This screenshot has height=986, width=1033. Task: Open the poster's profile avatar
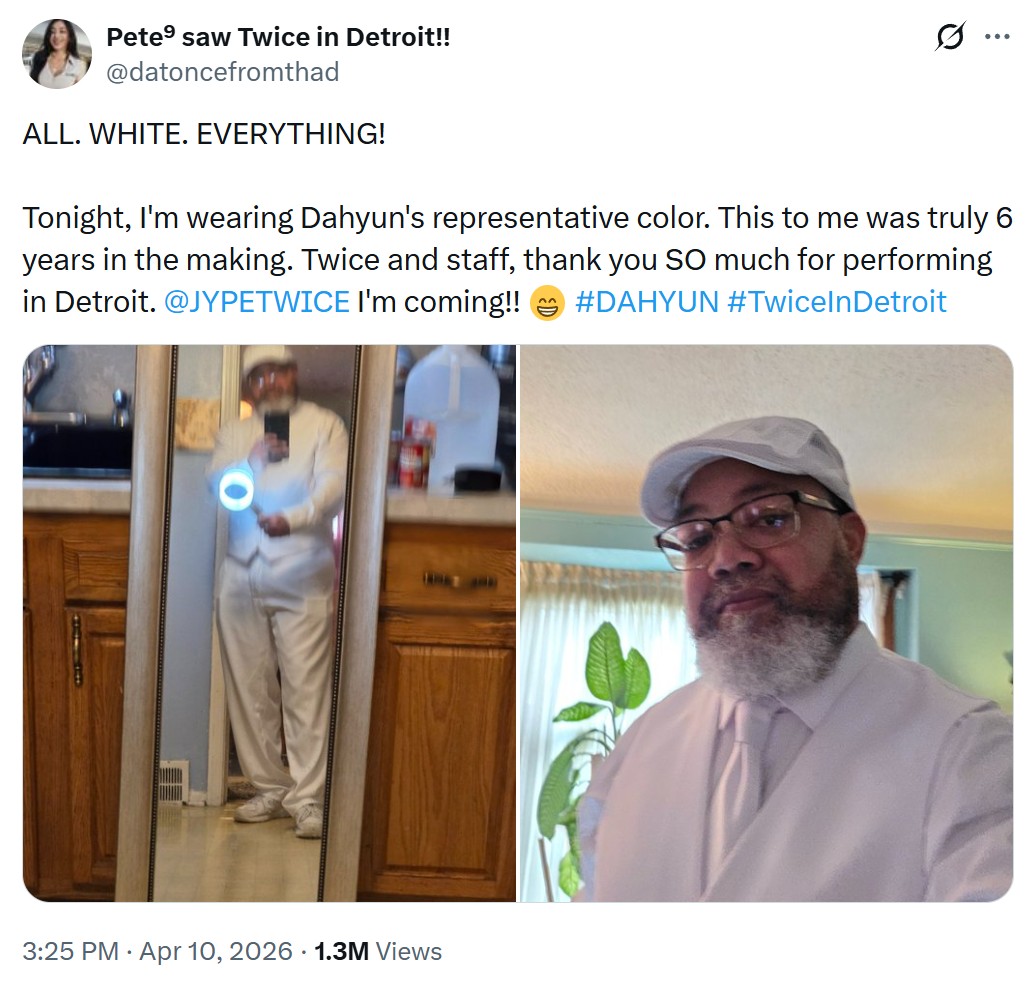click(57, 54)
